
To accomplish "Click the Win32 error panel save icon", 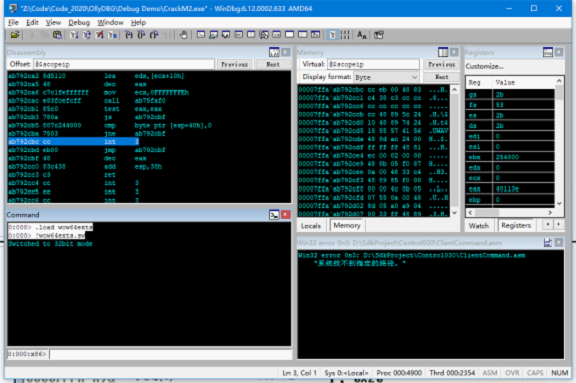I will pyautogui.click(x=548, y=242).
